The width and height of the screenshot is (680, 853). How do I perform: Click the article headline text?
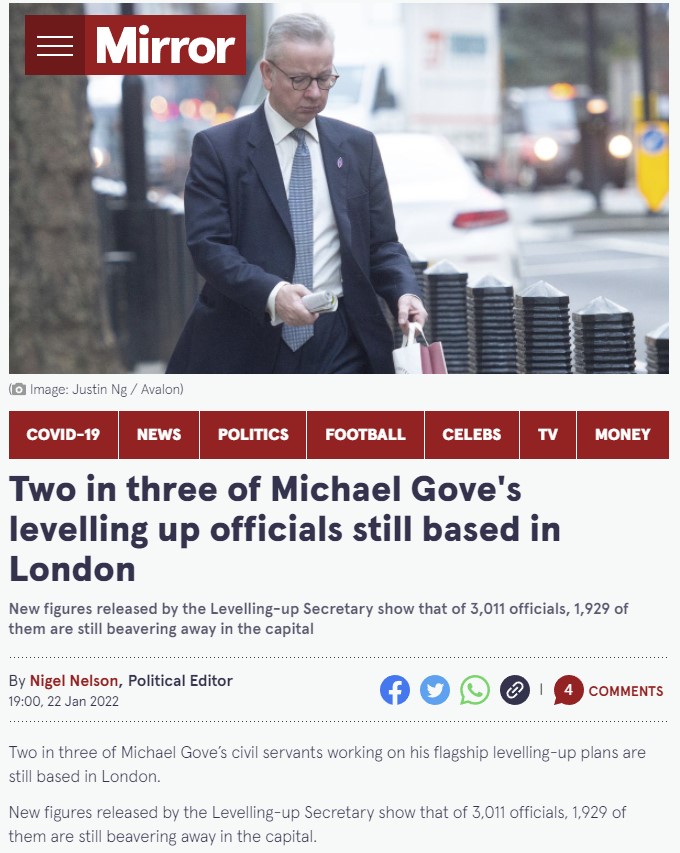[285, 529]
